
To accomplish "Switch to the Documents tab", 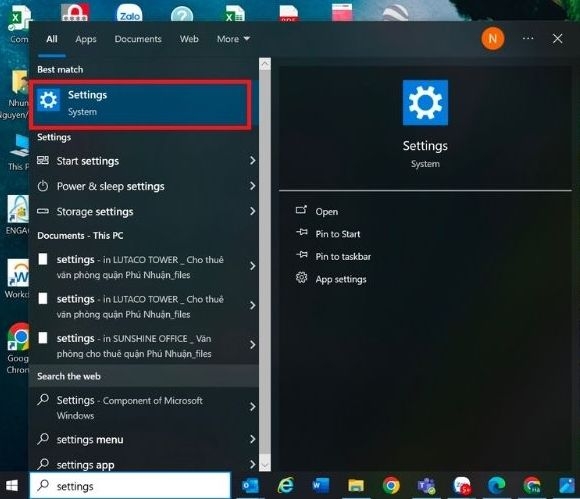I will click(x=138, y=39).
